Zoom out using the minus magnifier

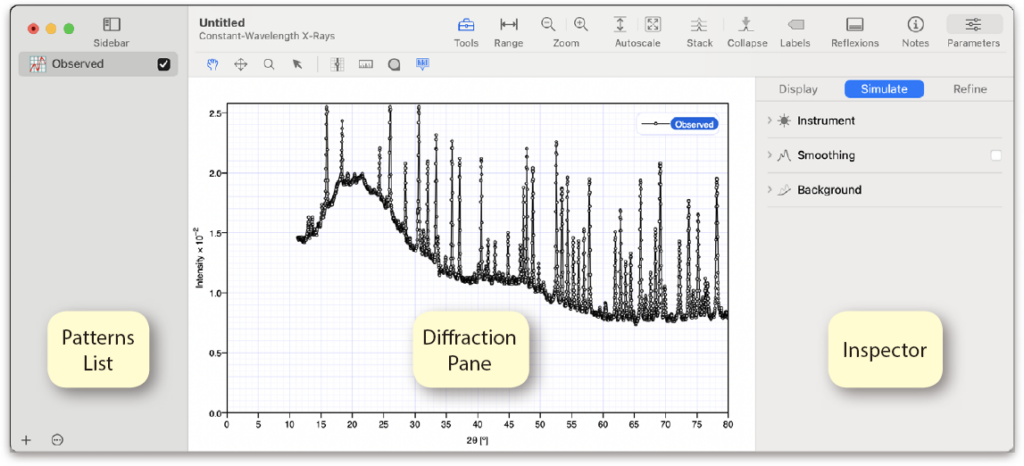(x=548, y=25)
